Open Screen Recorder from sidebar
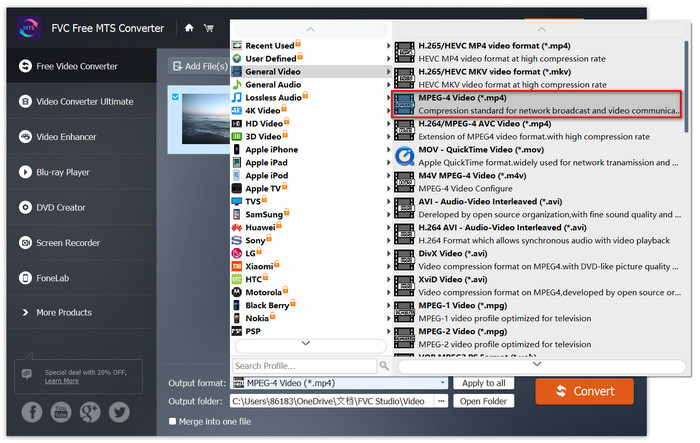Screen dimensions: 700x443 point(82,242)
